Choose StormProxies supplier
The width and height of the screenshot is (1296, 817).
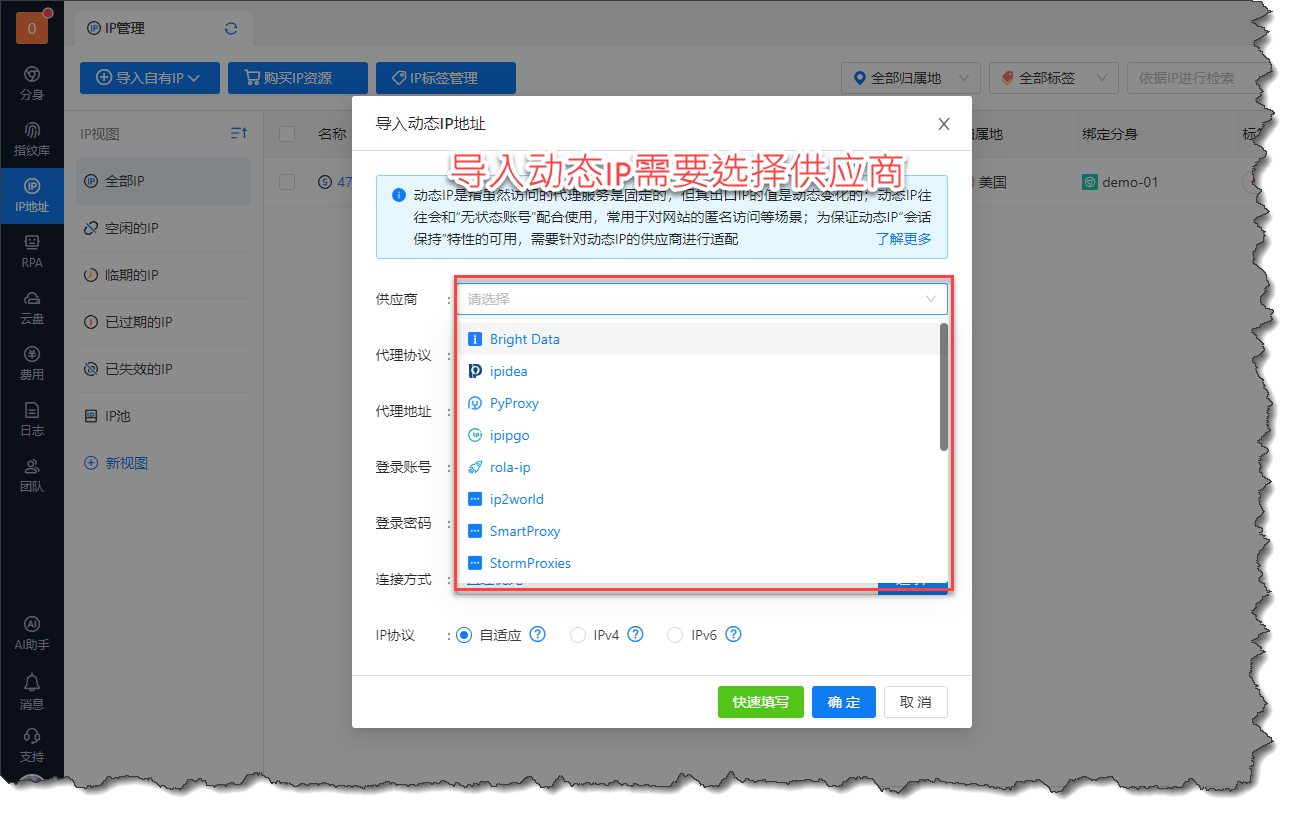698,563
